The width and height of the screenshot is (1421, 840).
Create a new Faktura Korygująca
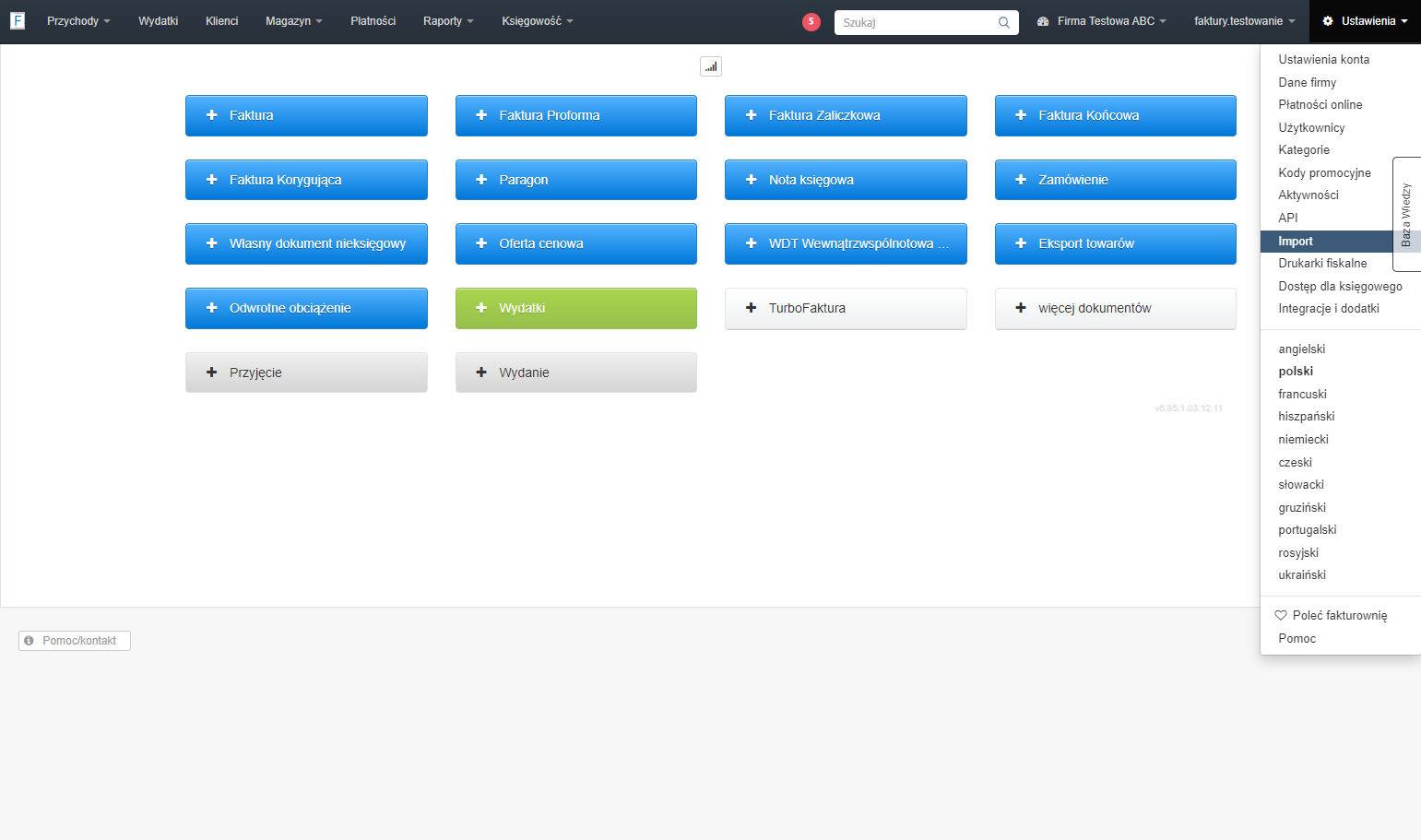[306, 180]
